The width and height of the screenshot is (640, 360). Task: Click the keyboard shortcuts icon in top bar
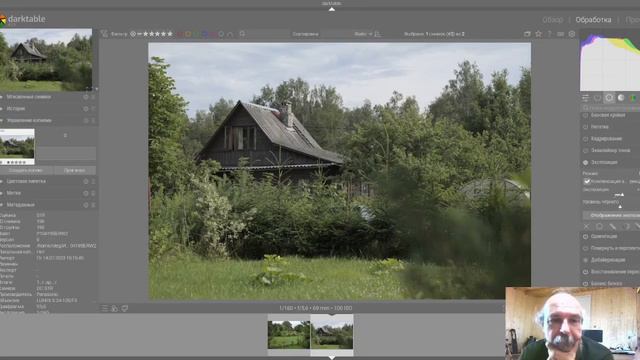click(x=560, y=34)
